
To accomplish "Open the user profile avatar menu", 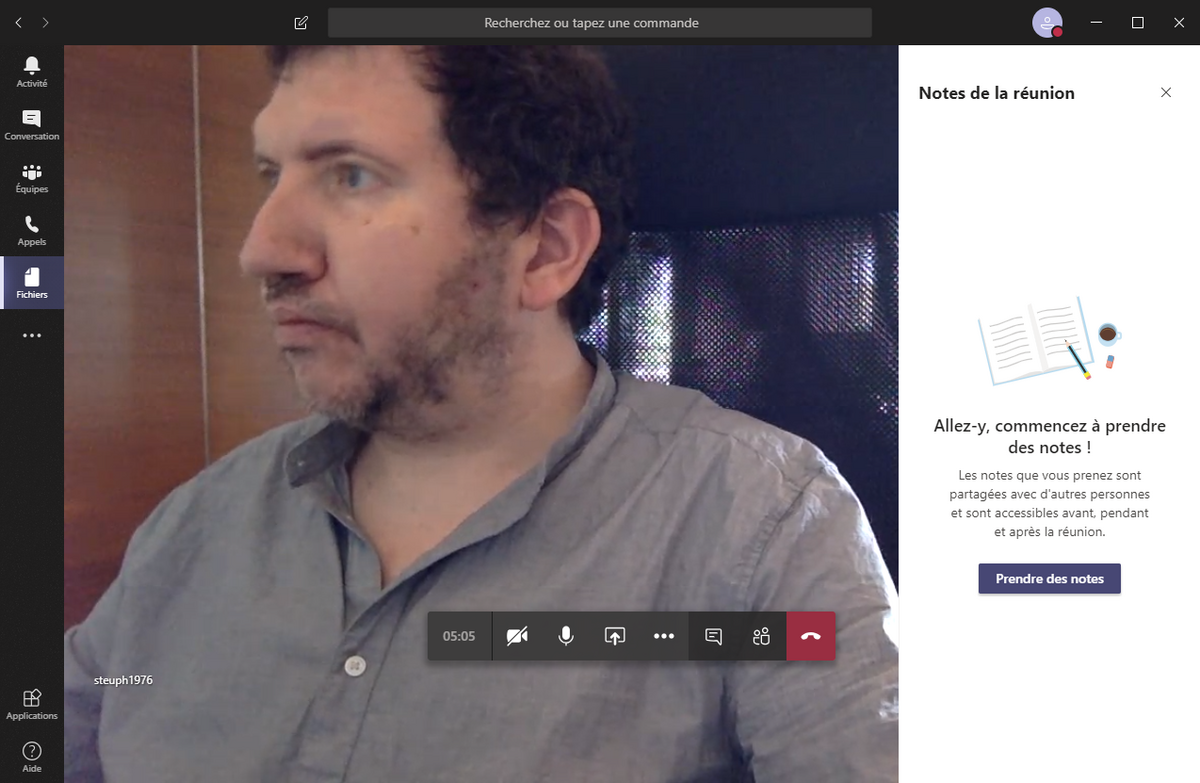I will pos(1047,22).
